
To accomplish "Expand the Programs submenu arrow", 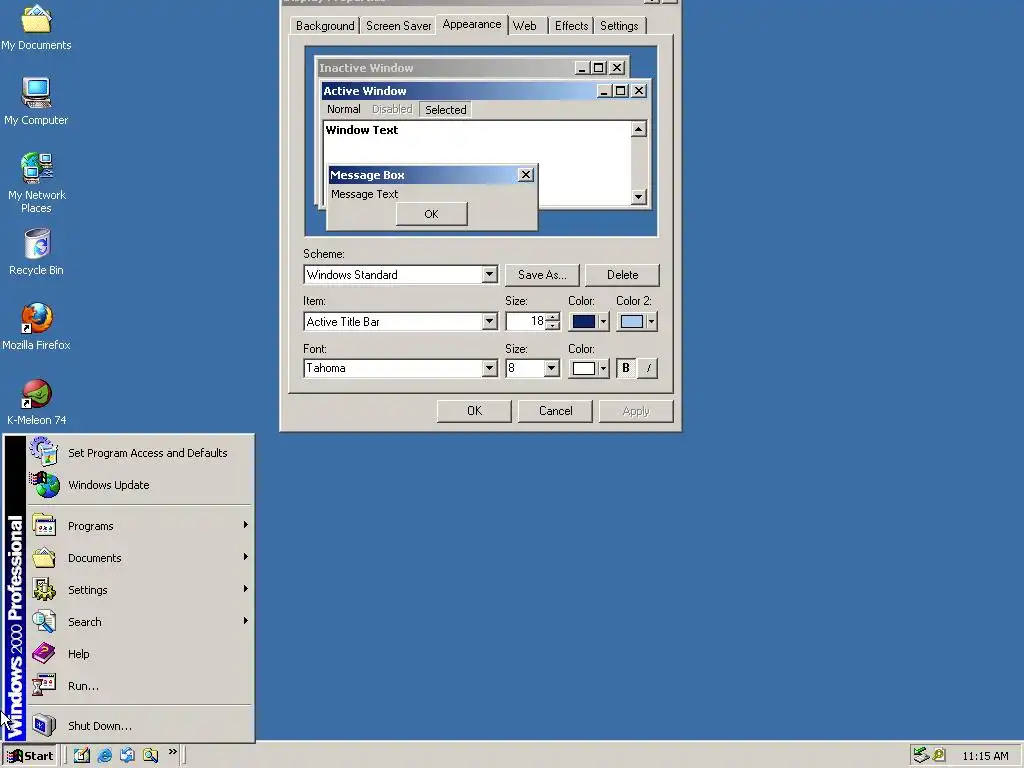I will click(x=246, y=524).
